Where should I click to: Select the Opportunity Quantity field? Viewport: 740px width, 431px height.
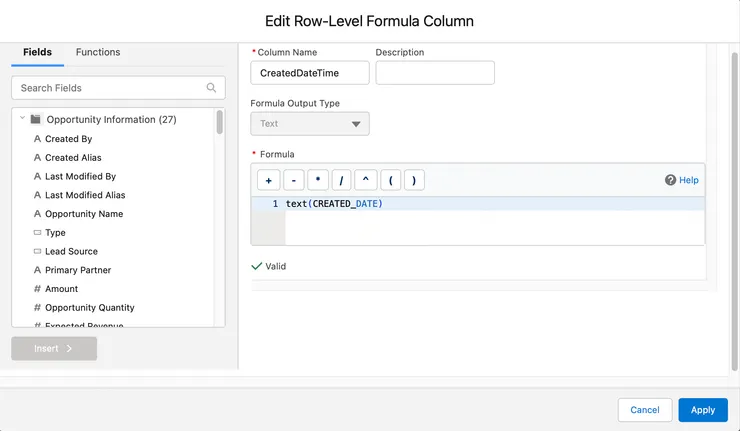point(90,308)
